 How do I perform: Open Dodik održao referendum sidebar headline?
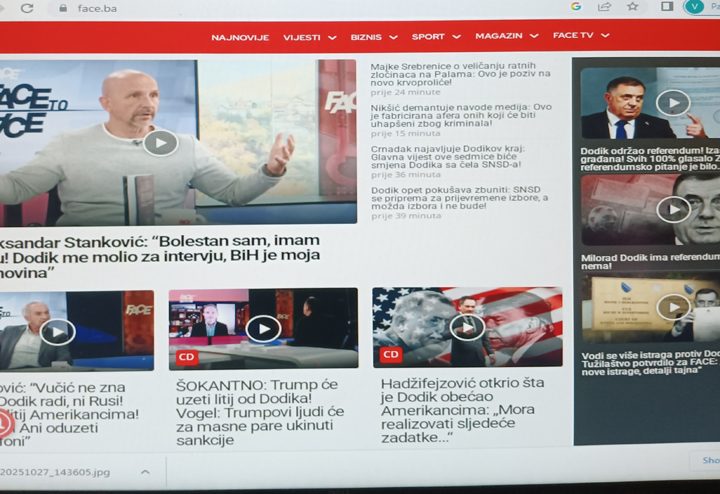649,159
